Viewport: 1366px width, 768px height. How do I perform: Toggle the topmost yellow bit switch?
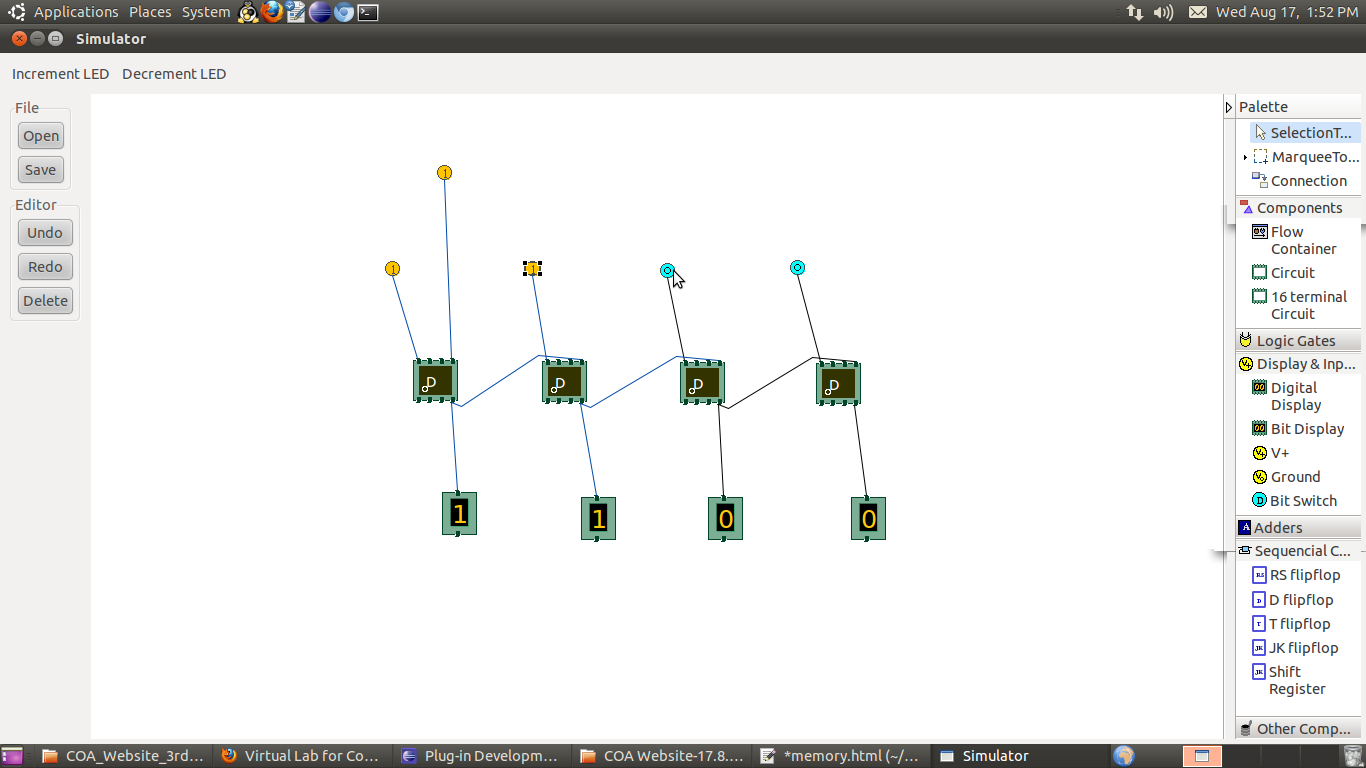tap(444, 172)
